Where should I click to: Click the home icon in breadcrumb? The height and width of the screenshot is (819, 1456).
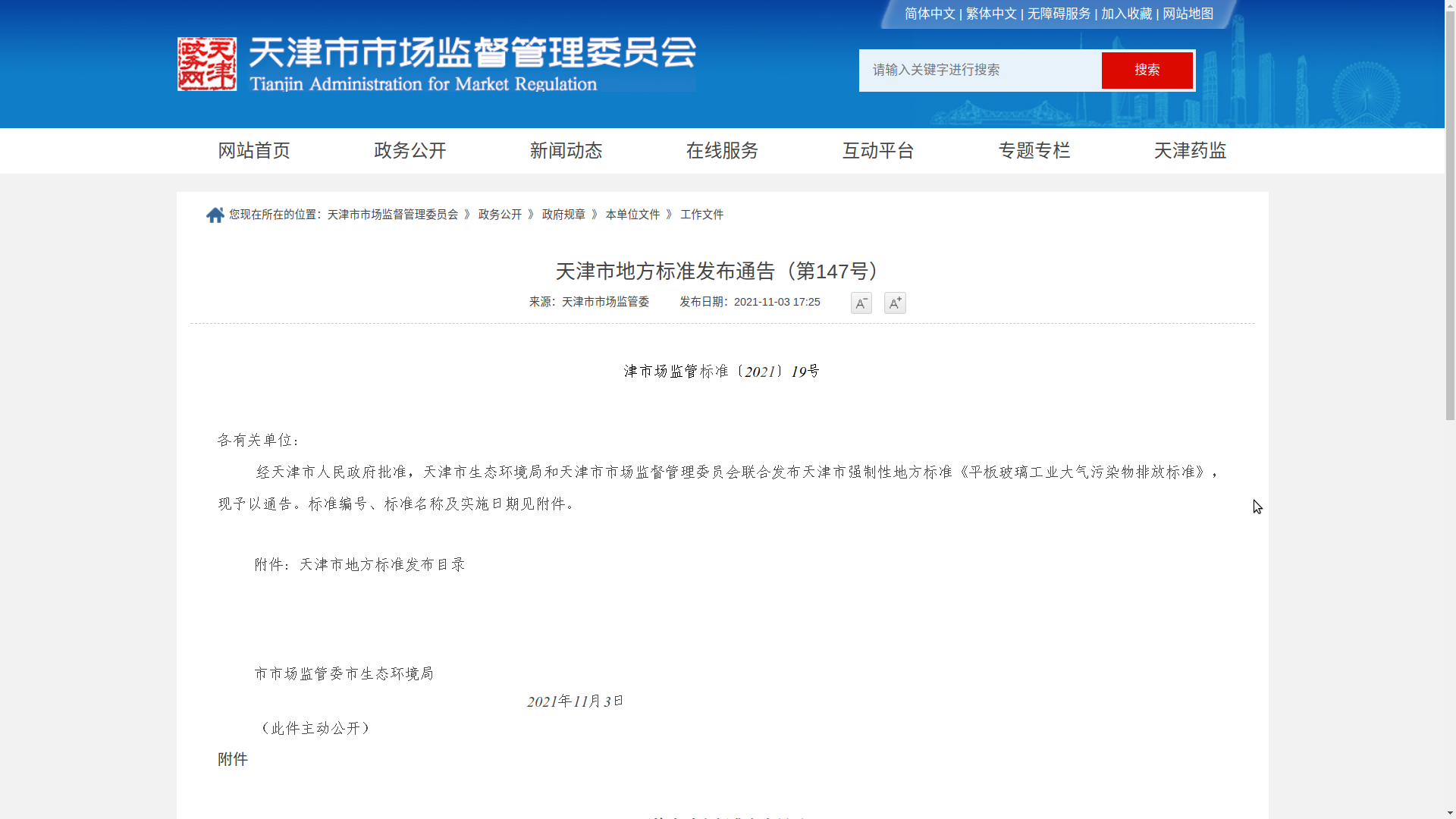(x=215, y=215)
